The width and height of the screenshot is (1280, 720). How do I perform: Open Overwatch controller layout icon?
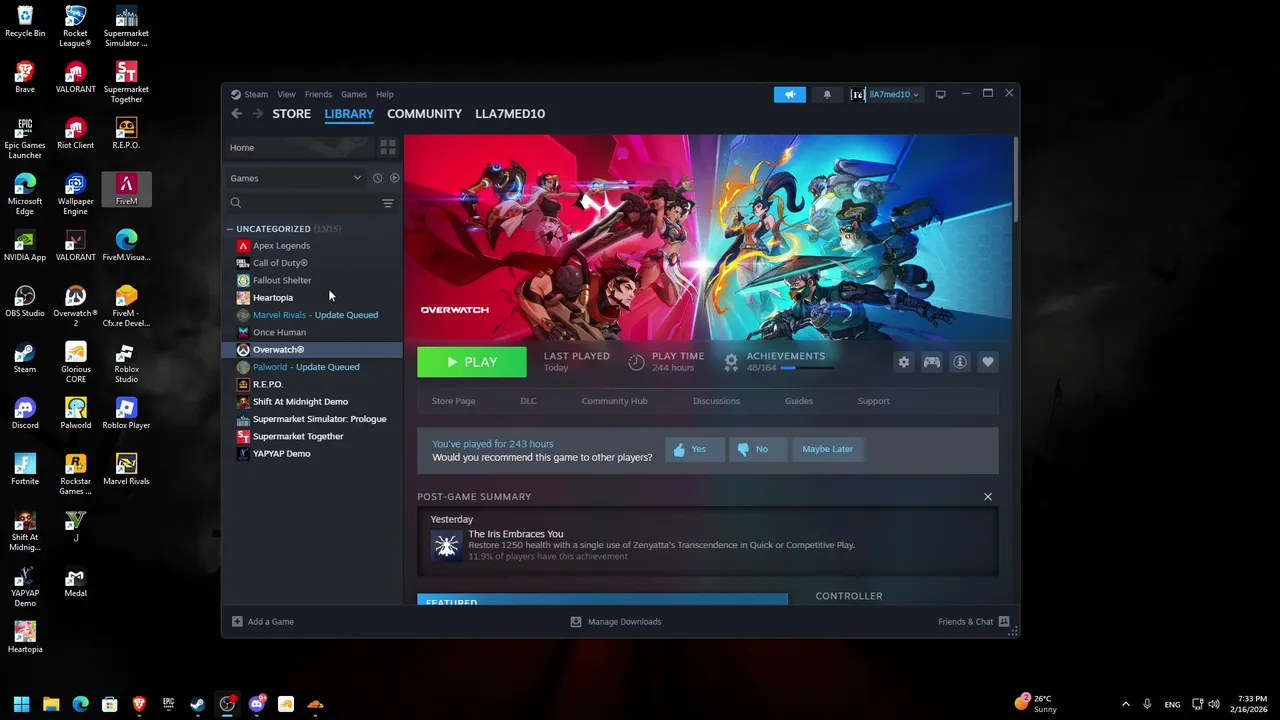[932, 362]
